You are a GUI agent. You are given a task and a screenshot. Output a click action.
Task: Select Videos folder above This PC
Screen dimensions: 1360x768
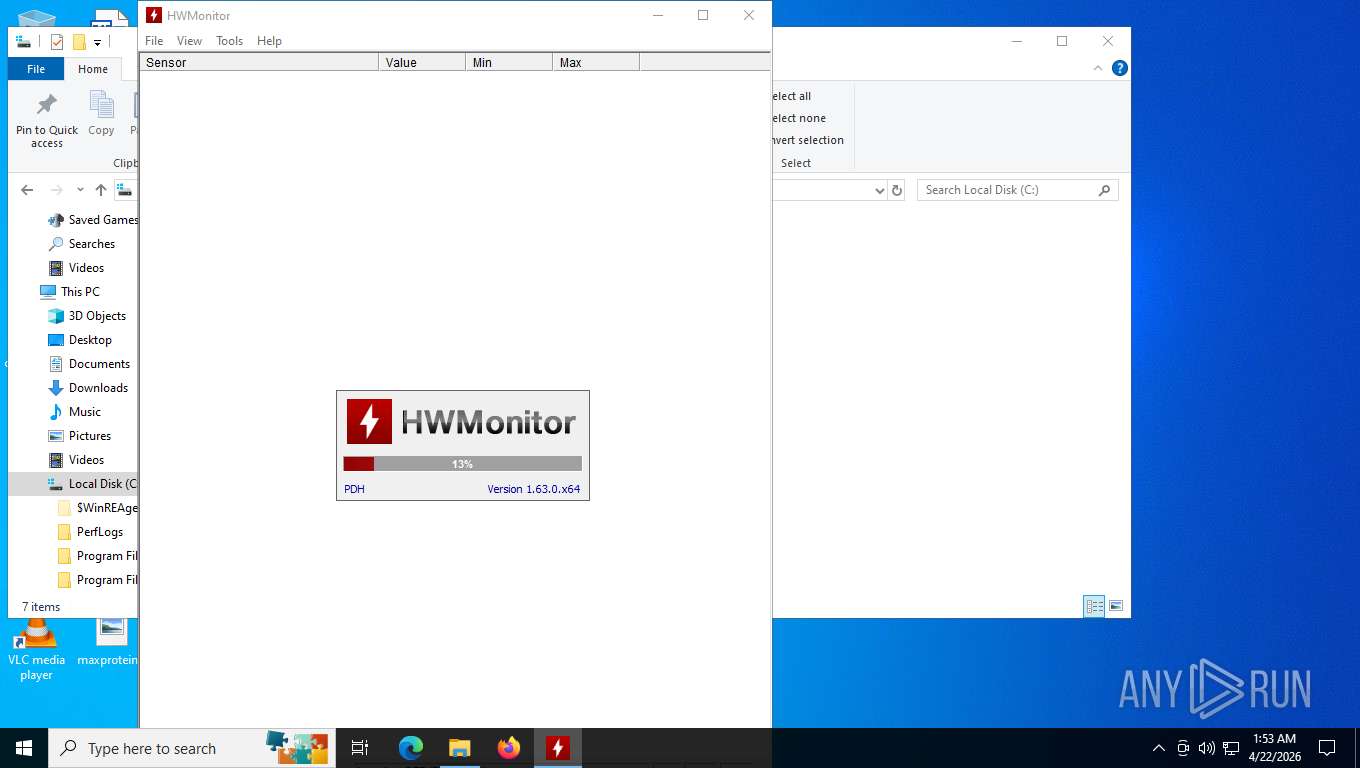pos(76,268)
